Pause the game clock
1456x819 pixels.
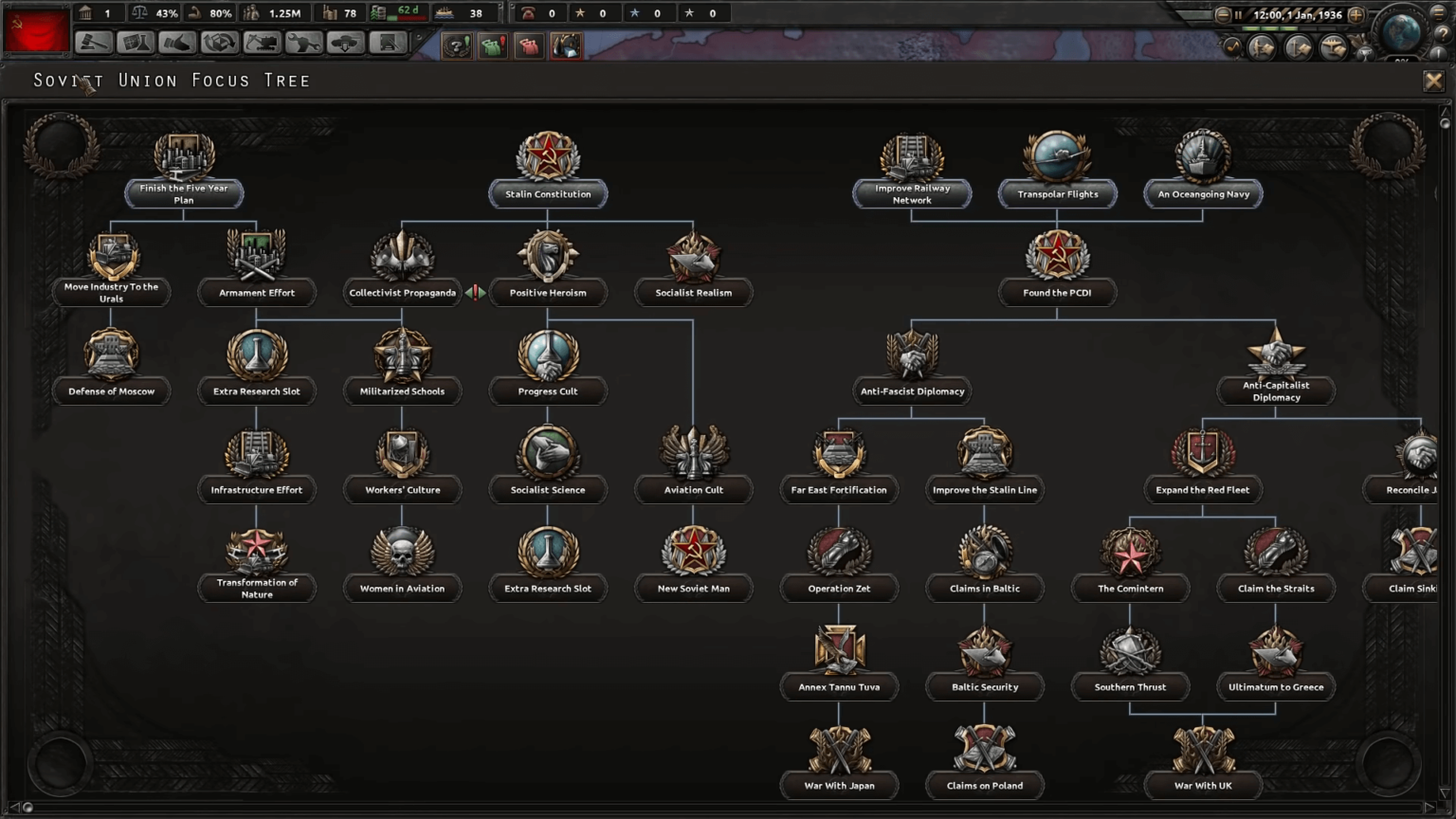(x=1238, y=15)
